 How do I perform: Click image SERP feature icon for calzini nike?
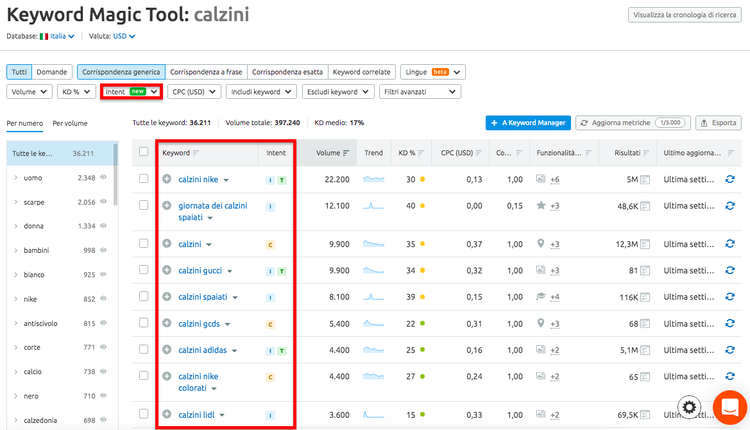[540, 179]
